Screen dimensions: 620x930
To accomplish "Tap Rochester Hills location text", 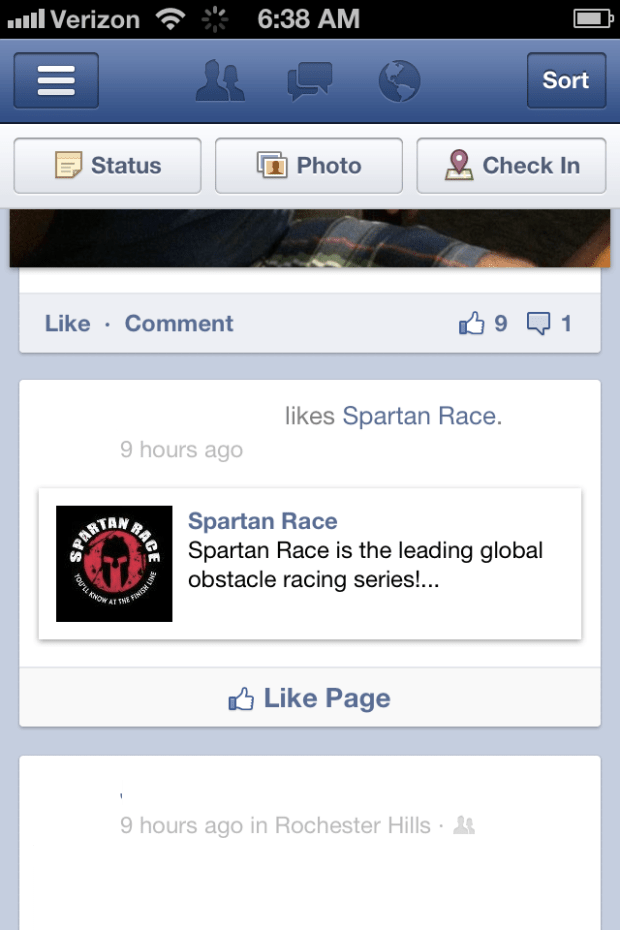I will 352,825.
